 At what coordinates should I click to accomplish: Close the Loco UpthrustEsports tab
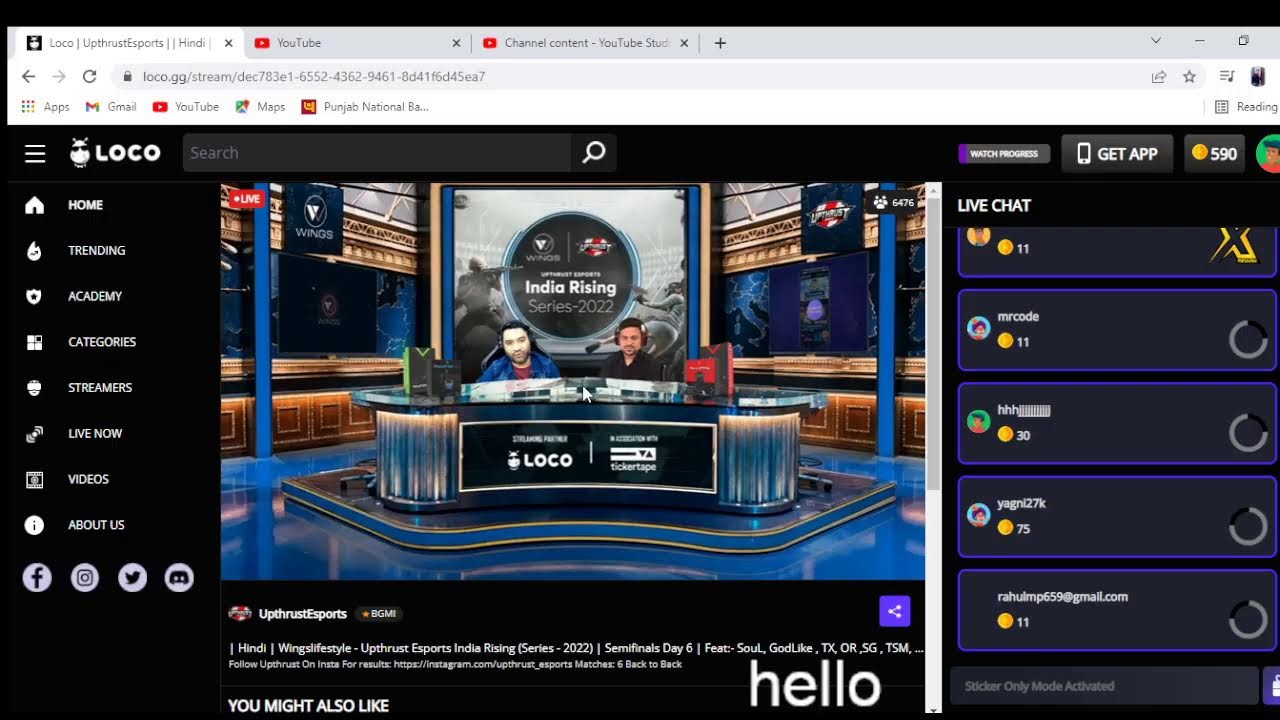coord(229,43)
